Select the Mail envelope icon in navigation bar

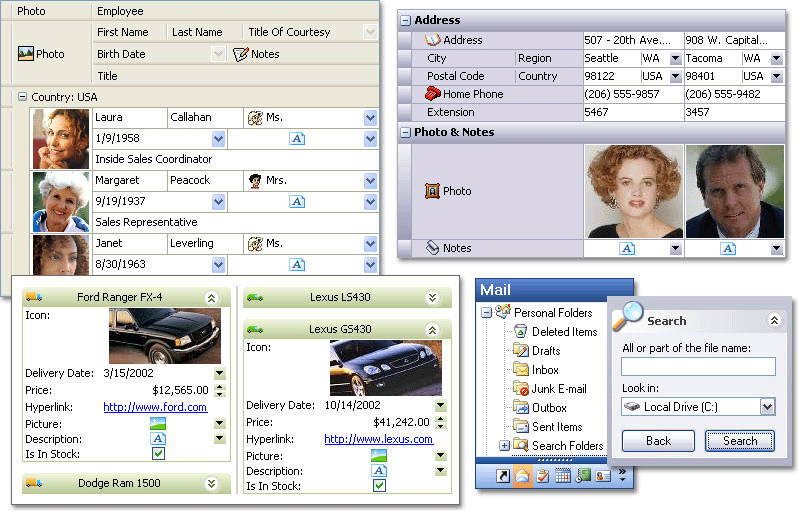[523, 476]
